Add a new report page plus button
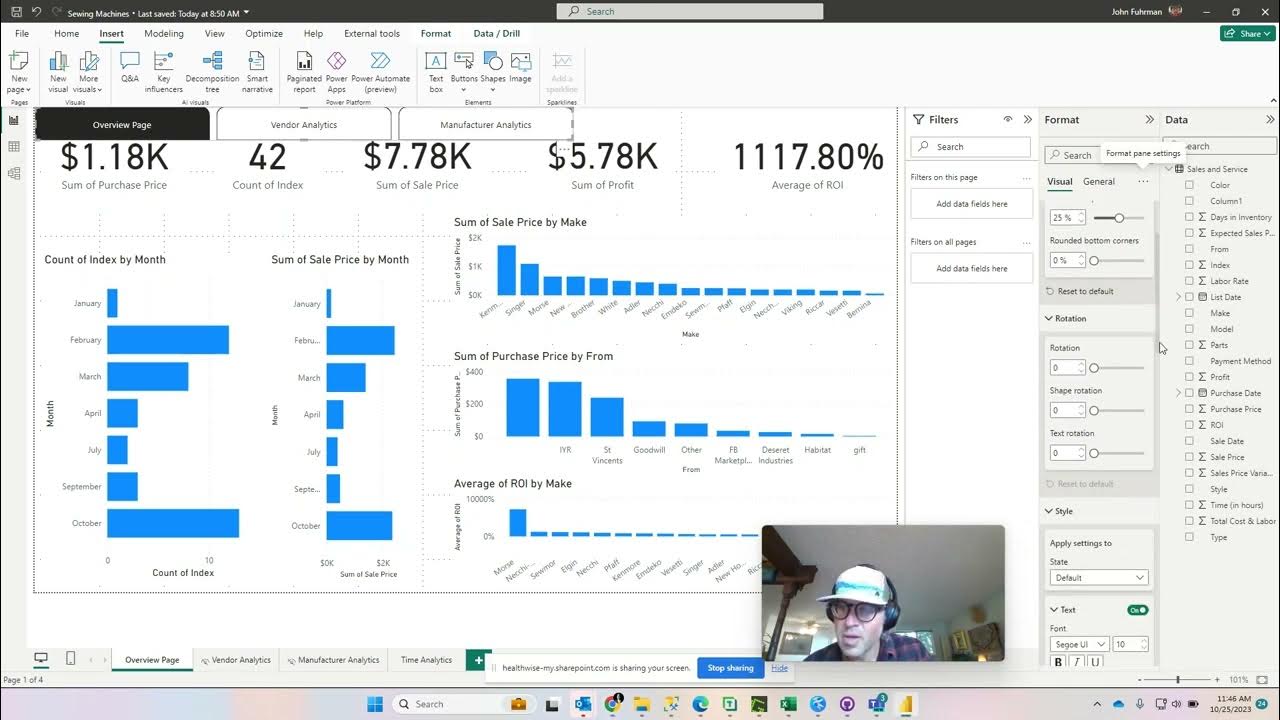The height and width of the screenshot is (720, 1280). [x=479, y=660]
